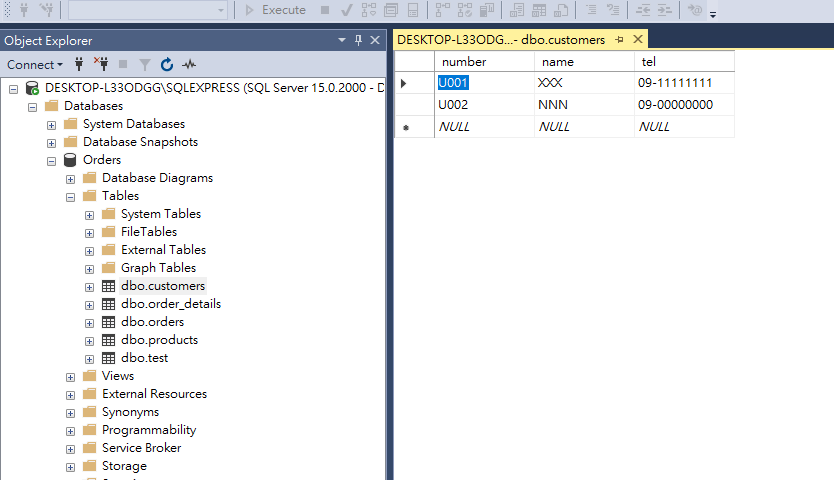Switch to the dbo.customers document tab

pyautogui.click(x=500, y=40)
